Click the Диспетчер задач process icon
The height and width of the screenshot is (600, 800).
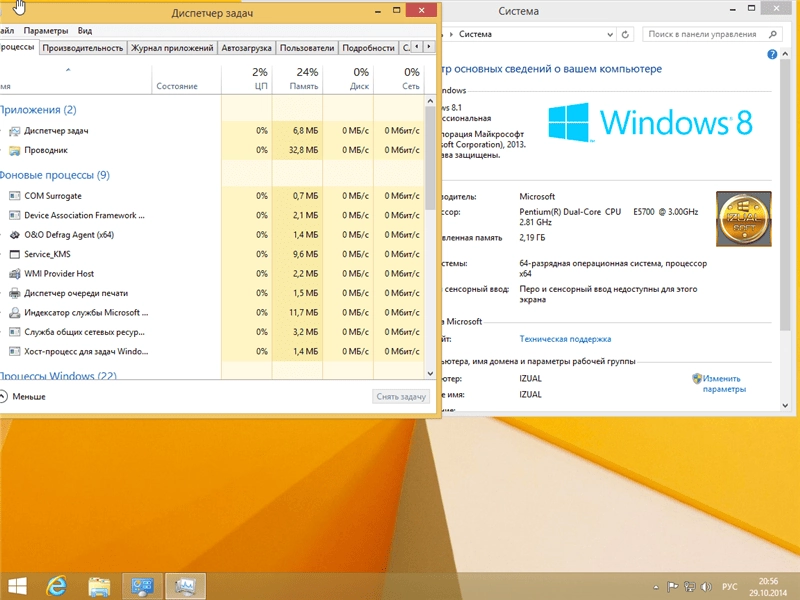pyautogui.click(x=15, y=131)
